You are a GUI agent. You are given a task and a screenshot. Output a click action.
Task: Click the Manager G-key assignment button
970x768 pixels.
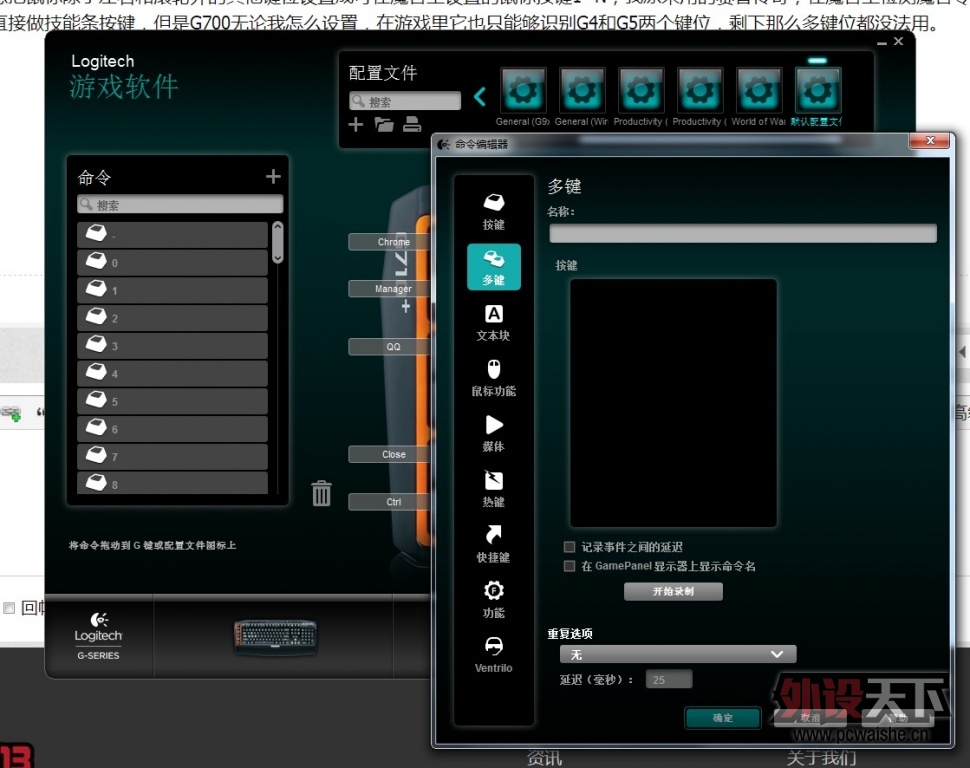coord(388,289)
